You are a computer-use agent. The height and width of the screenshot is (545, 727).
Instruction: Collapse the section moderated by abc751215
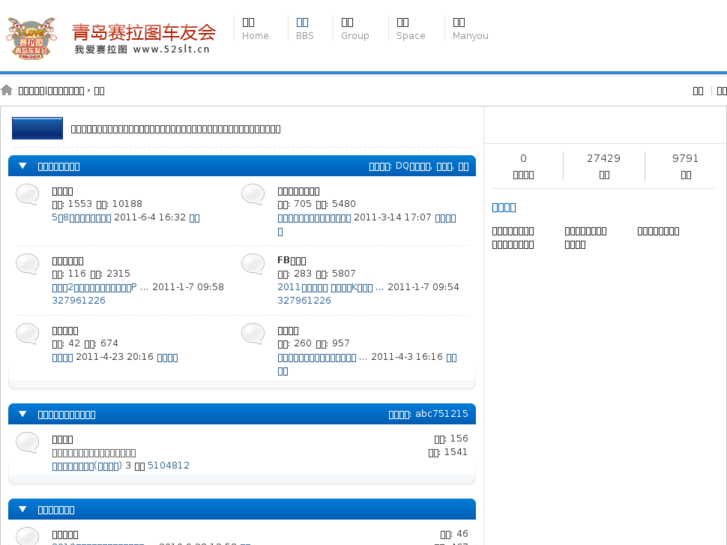point(22,414)
